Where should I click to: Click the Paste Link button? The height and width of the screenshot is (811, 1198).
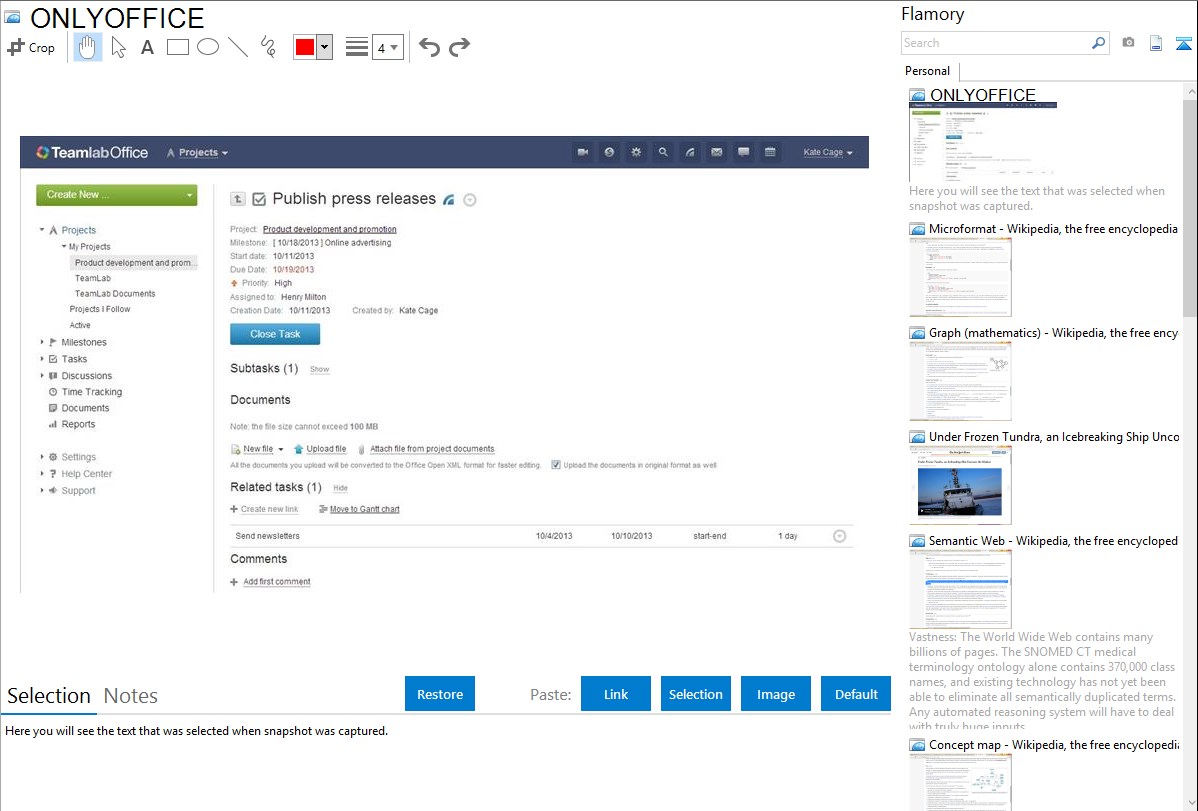tap(616, 694)
